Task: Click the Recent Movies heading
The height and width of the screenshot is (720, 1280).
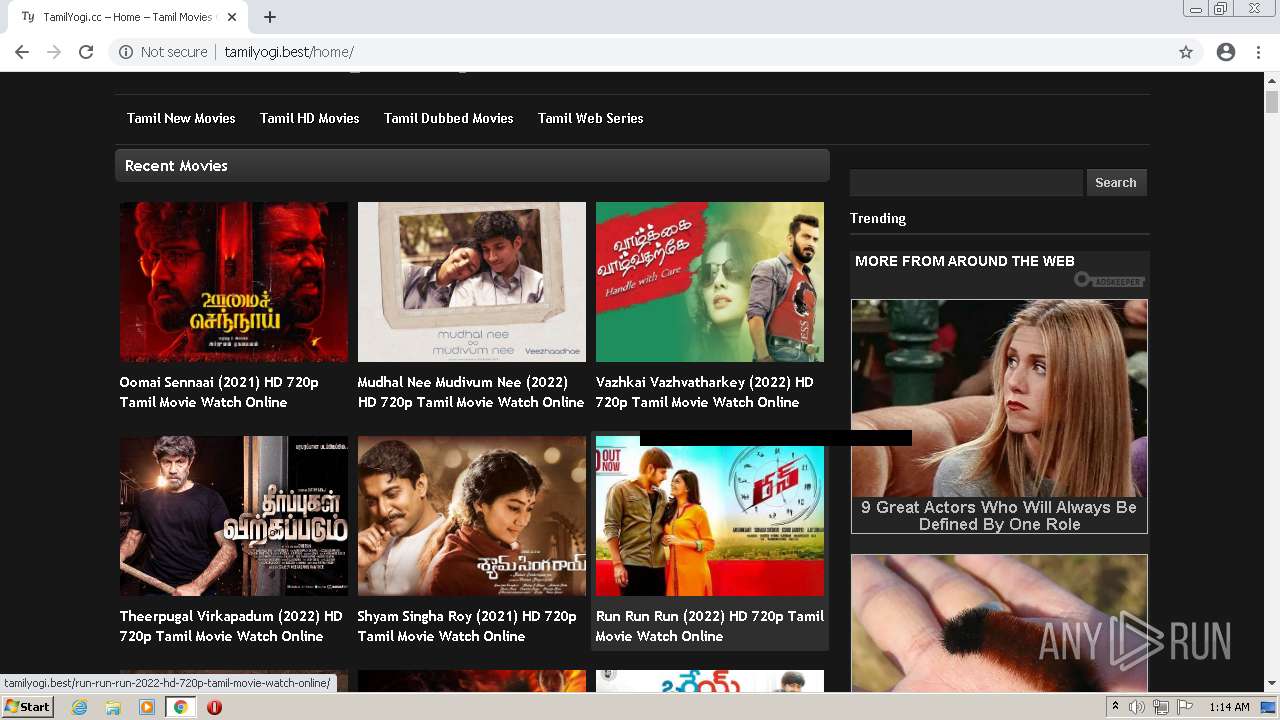Action: (x=176, y=166)
